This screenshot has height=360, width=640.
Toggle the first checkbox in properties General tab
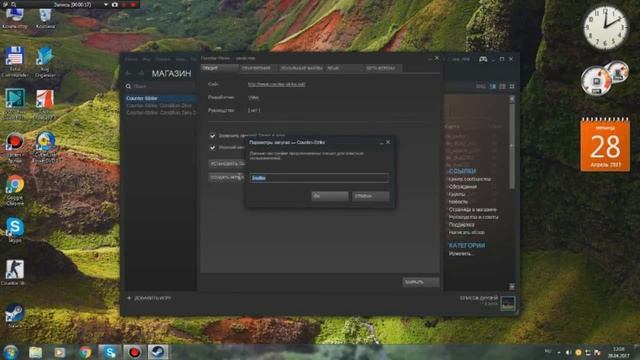[x=212, y=136]
